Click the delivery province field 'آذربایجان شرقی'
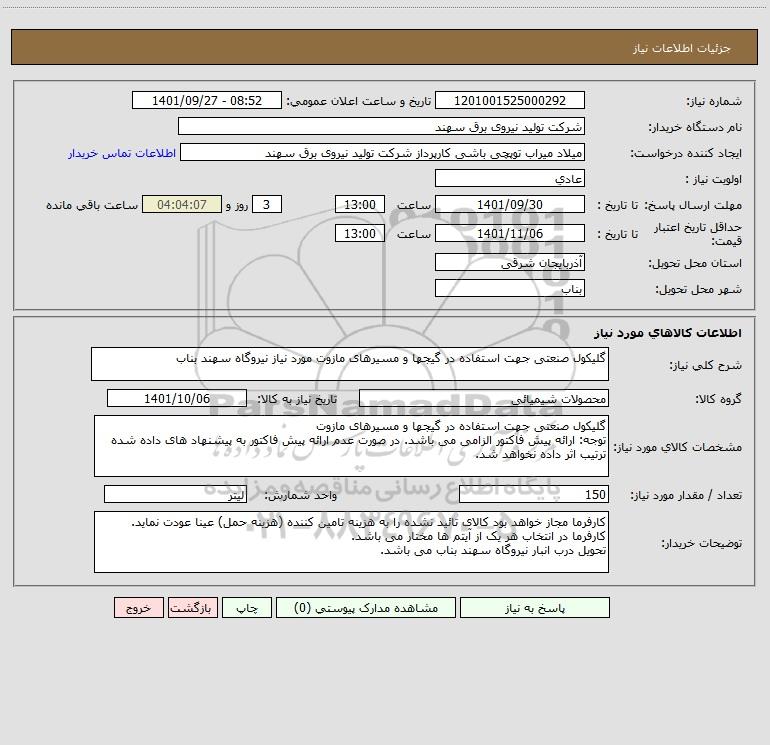This screenshot has width=770, height=745. tap(510, 262)
